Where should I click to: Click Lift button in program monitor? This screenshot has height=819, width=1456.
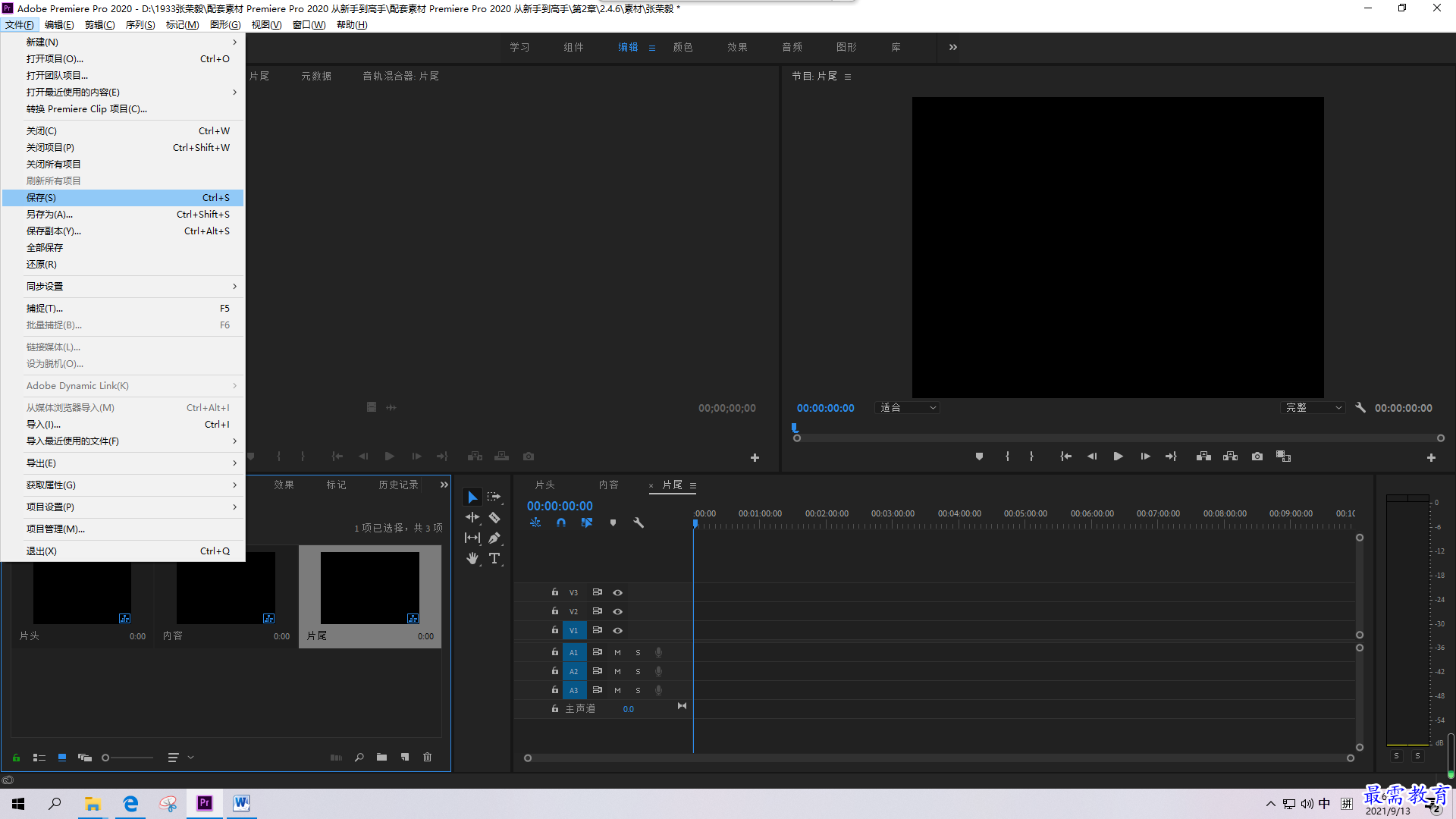click(x=1203, y=457)
